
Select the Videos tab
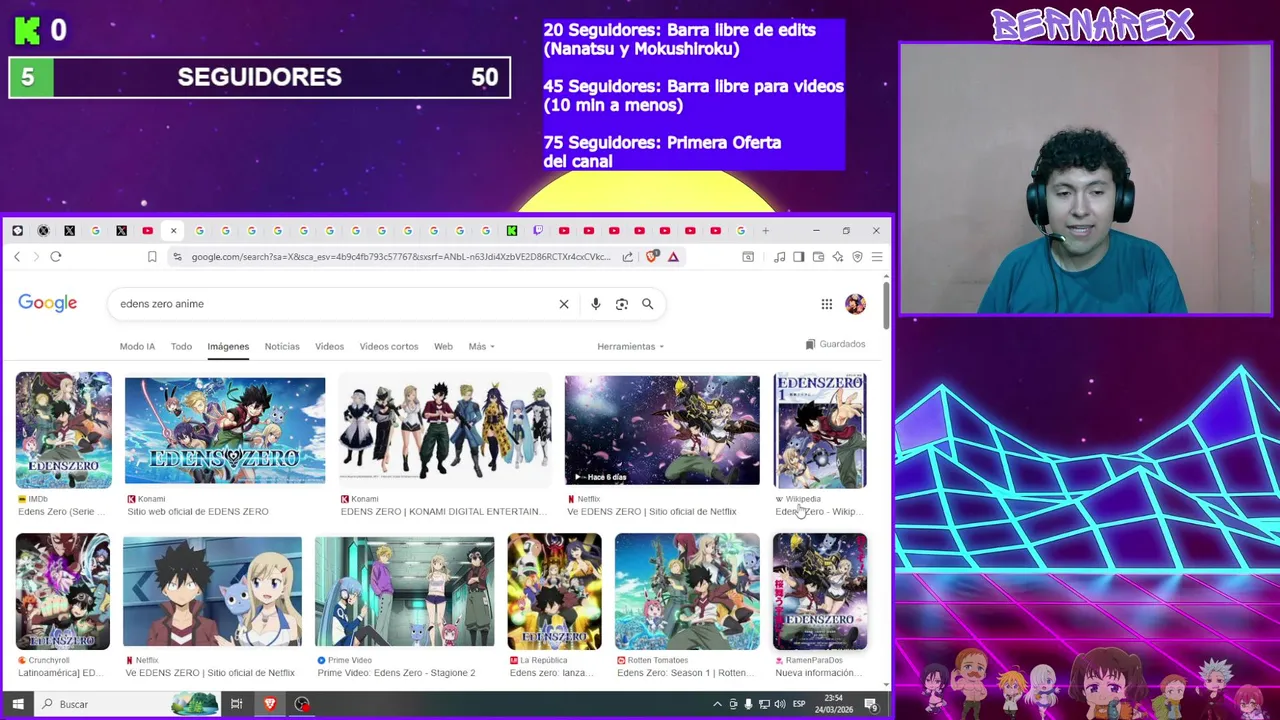tap(329, 346)
